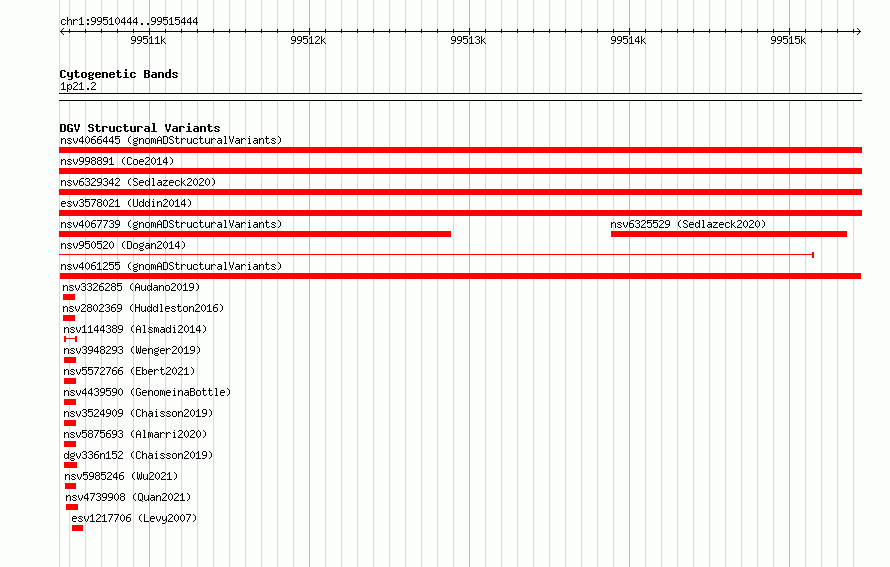This screenshot has height=567, width=890.
Task: Click the right arrow on the ruler
Action: (858, 31)
